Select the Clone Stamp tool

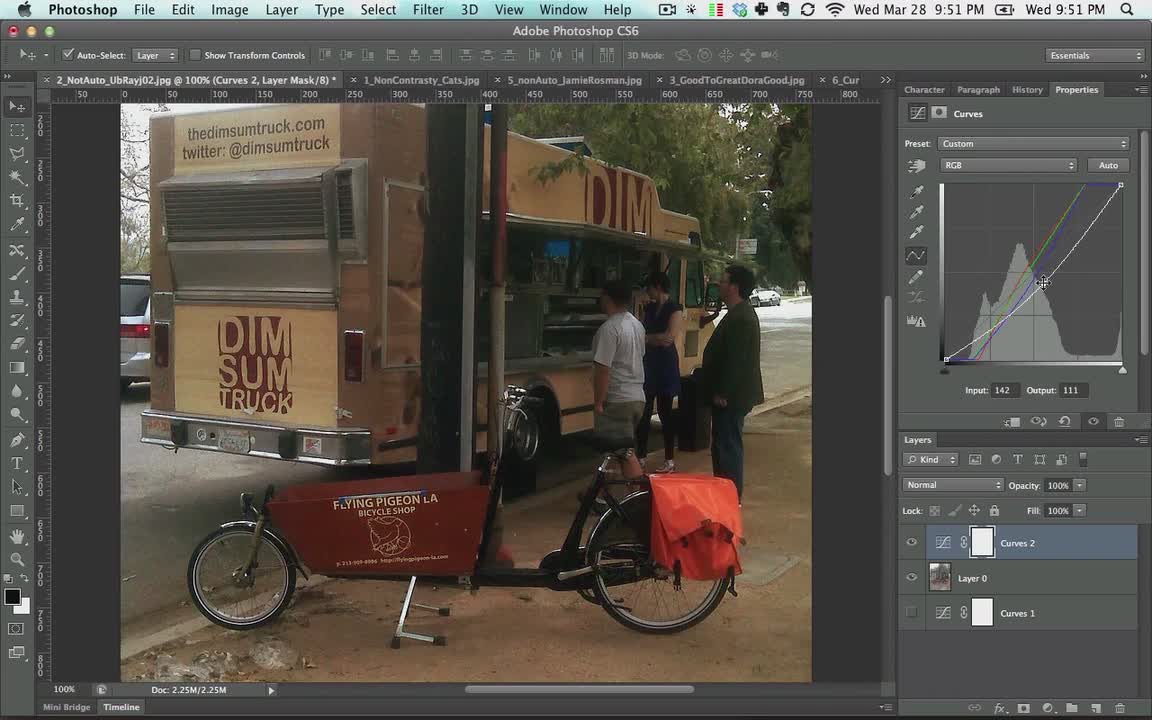tap(17, 298)
